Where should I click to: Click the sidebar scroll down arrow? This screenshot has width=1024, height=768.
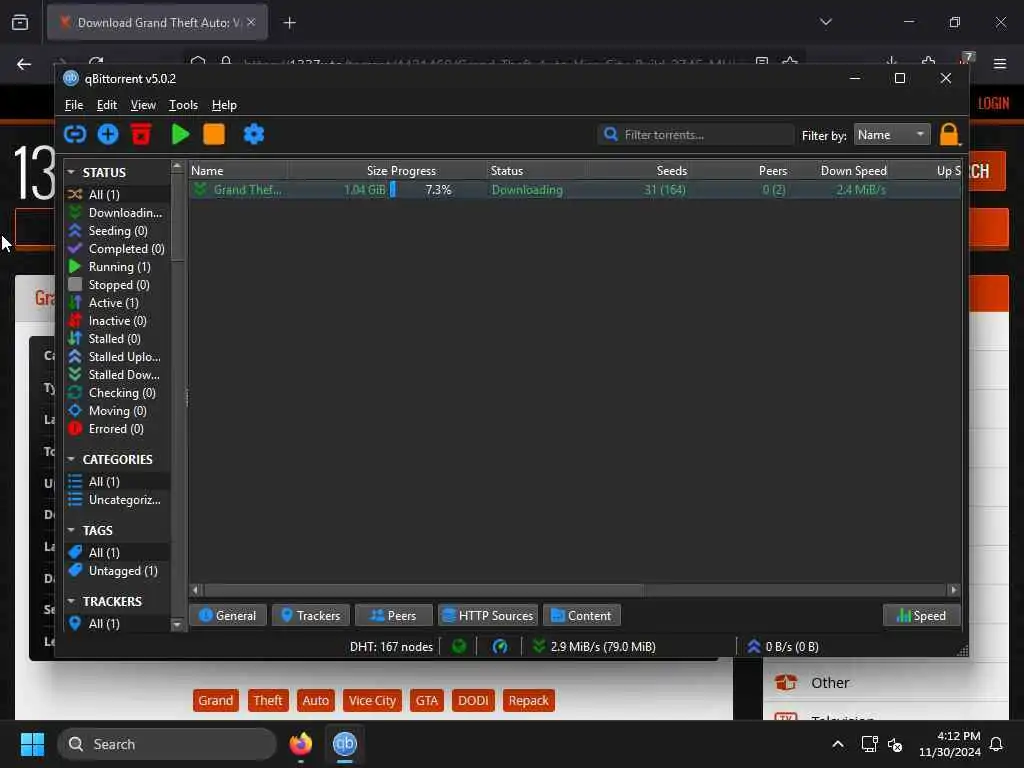(x=177, y=624)
